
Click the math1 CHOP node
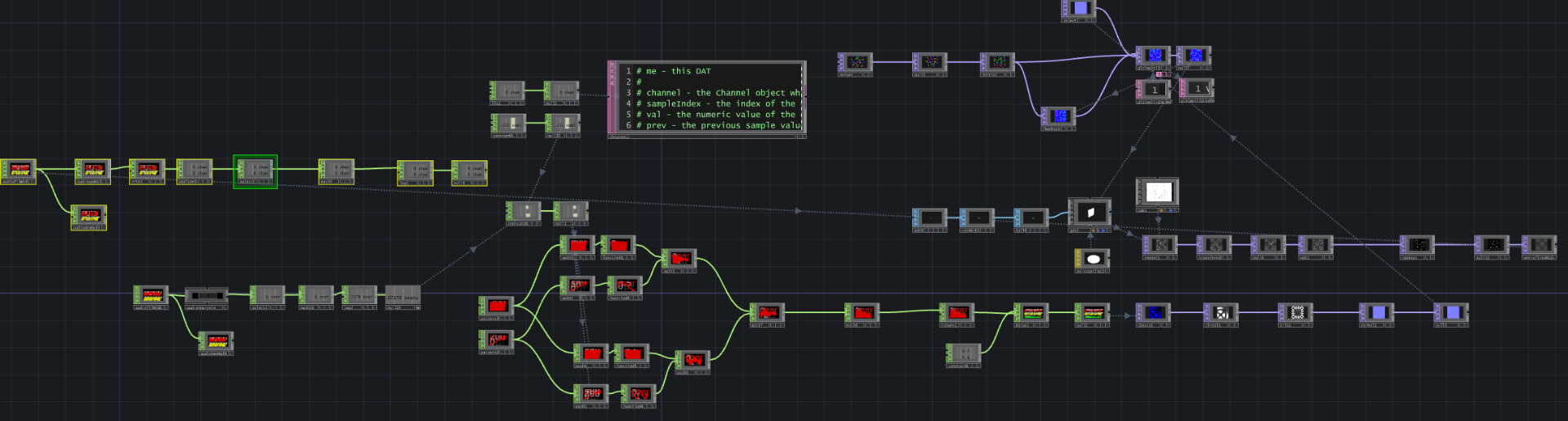tap(577, 247)
